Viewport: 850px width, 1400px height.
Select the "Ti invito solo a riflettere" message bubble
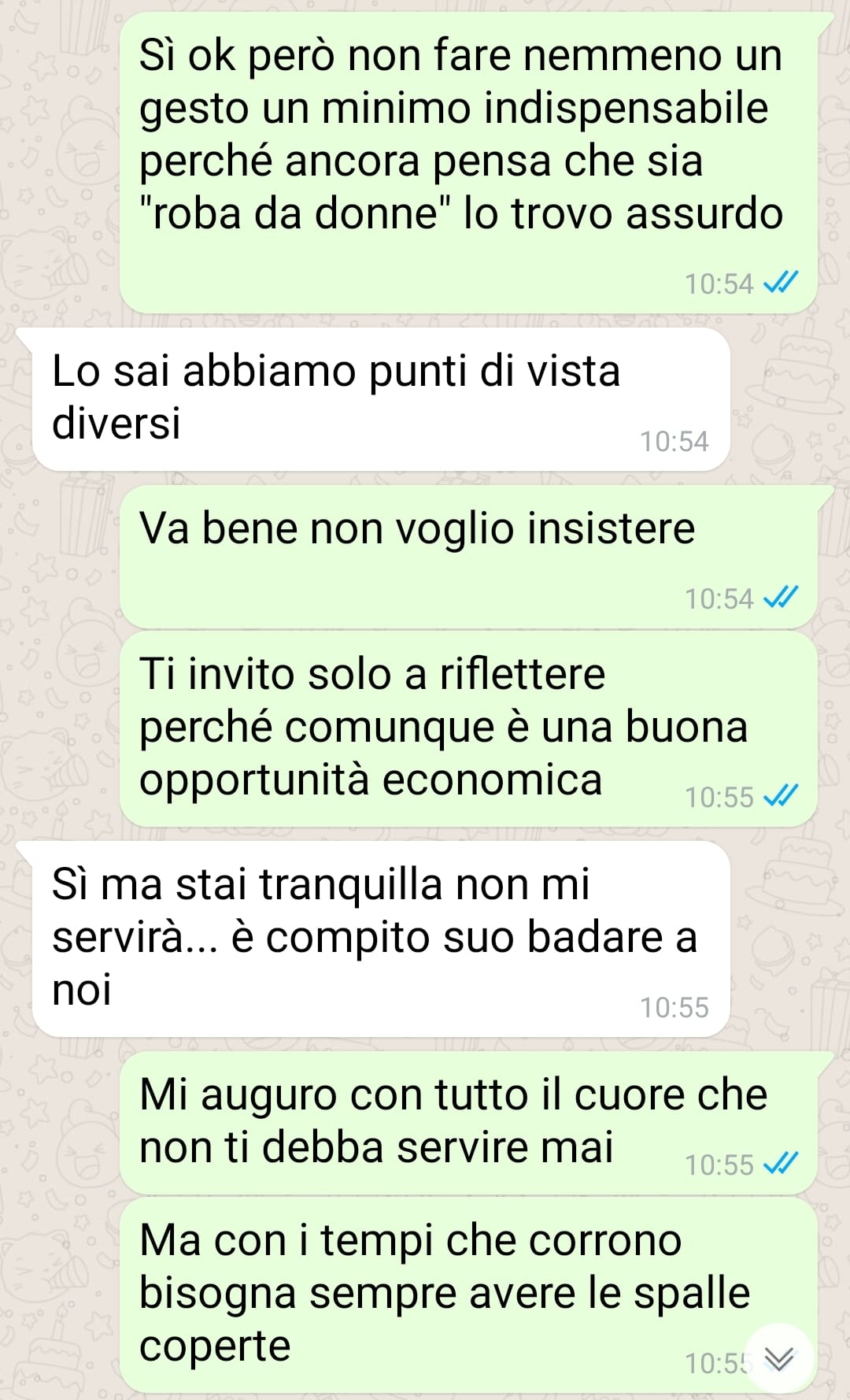click(468, 729)
